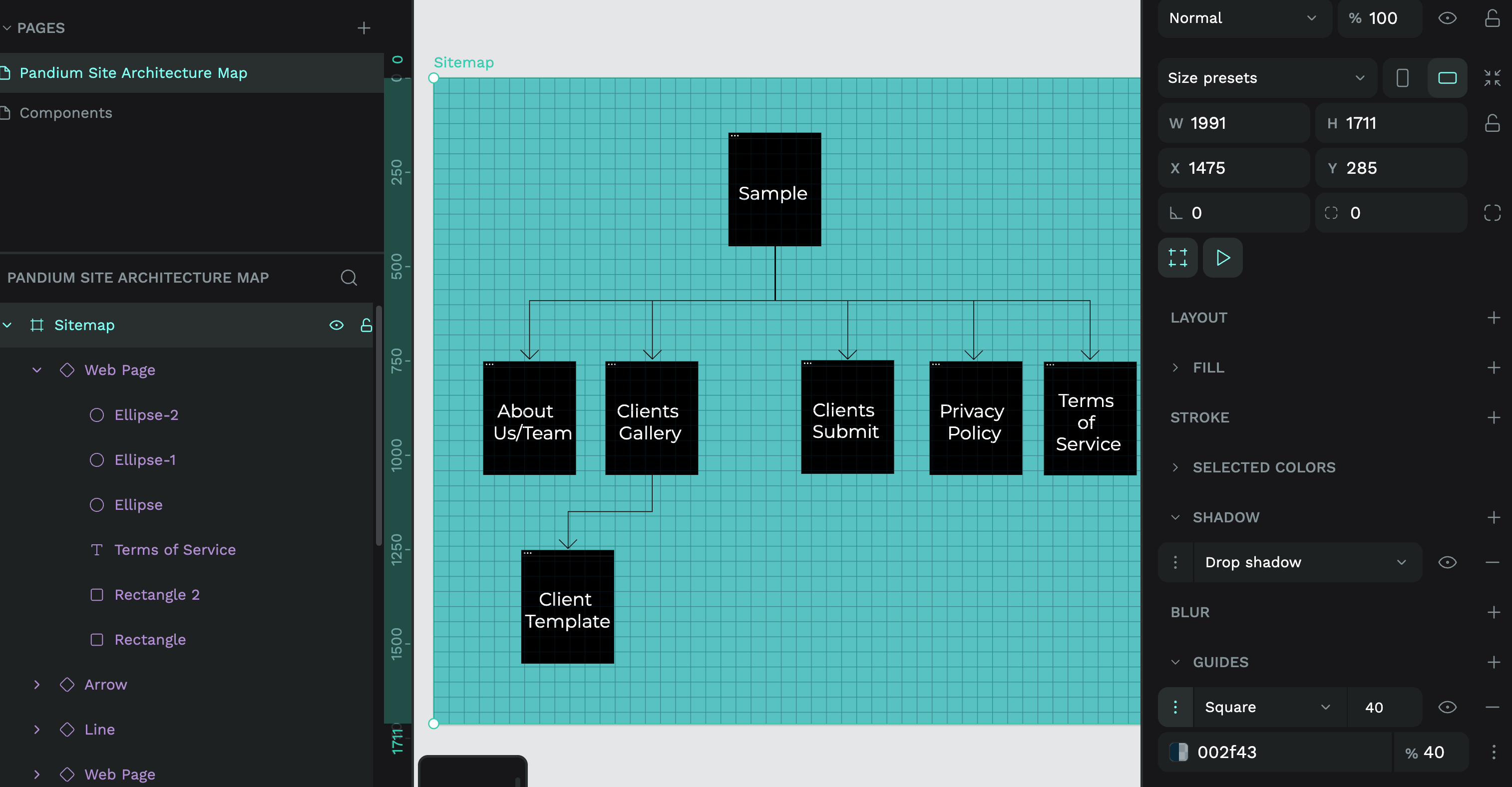This screenshot has width=1512, height=787.
Task: Select the landscape orientation icon
Action: coord(1447,77)
